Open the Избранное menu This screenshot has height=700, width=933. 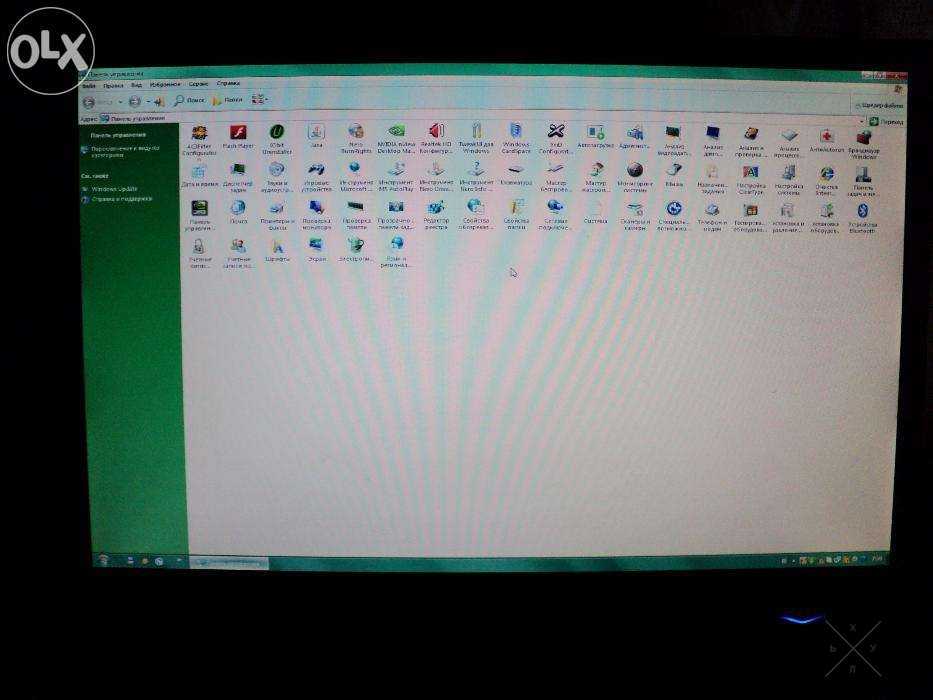(x=164, y=85)
